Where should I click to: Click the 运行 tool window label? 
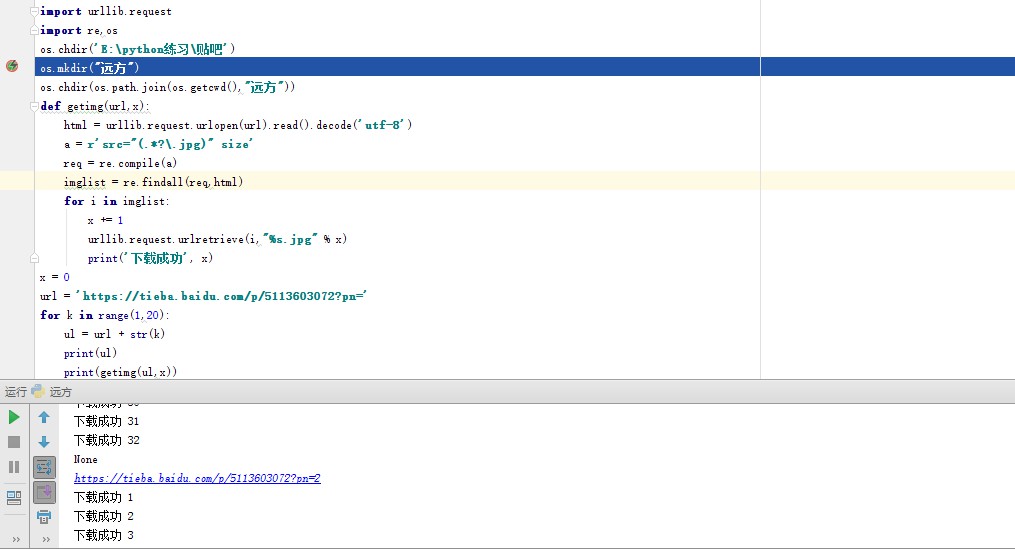[x=15, y=392]
